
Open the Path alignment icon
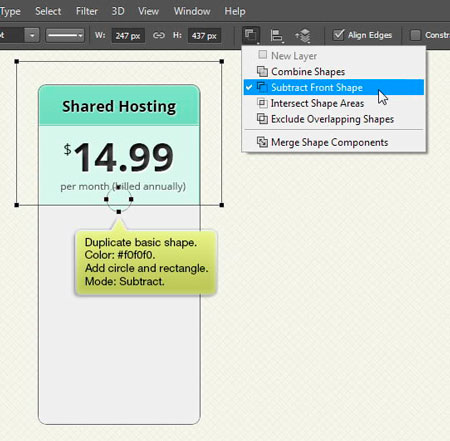click(x=277, y=35)
